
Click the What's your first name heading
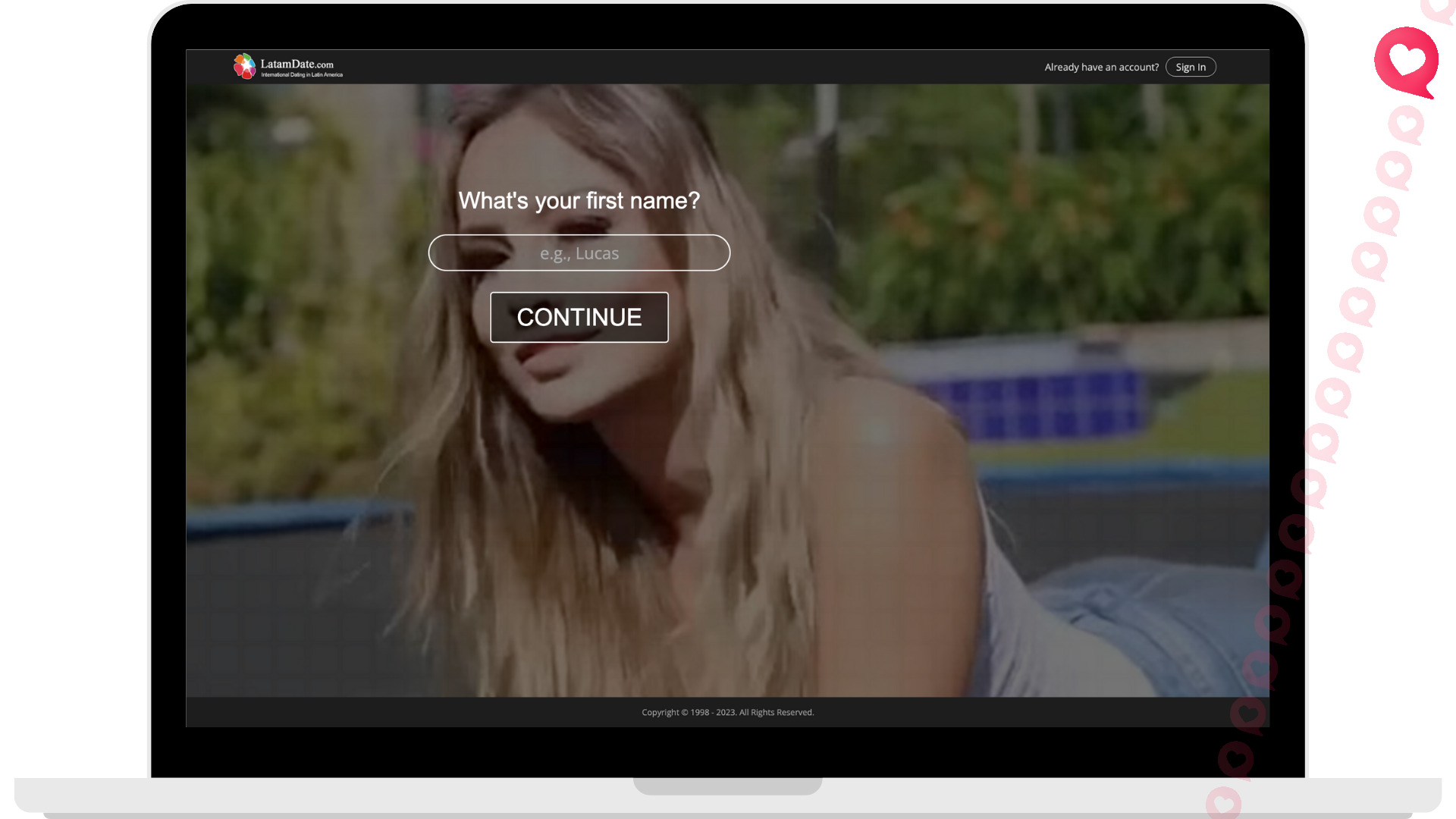(579, 201)
